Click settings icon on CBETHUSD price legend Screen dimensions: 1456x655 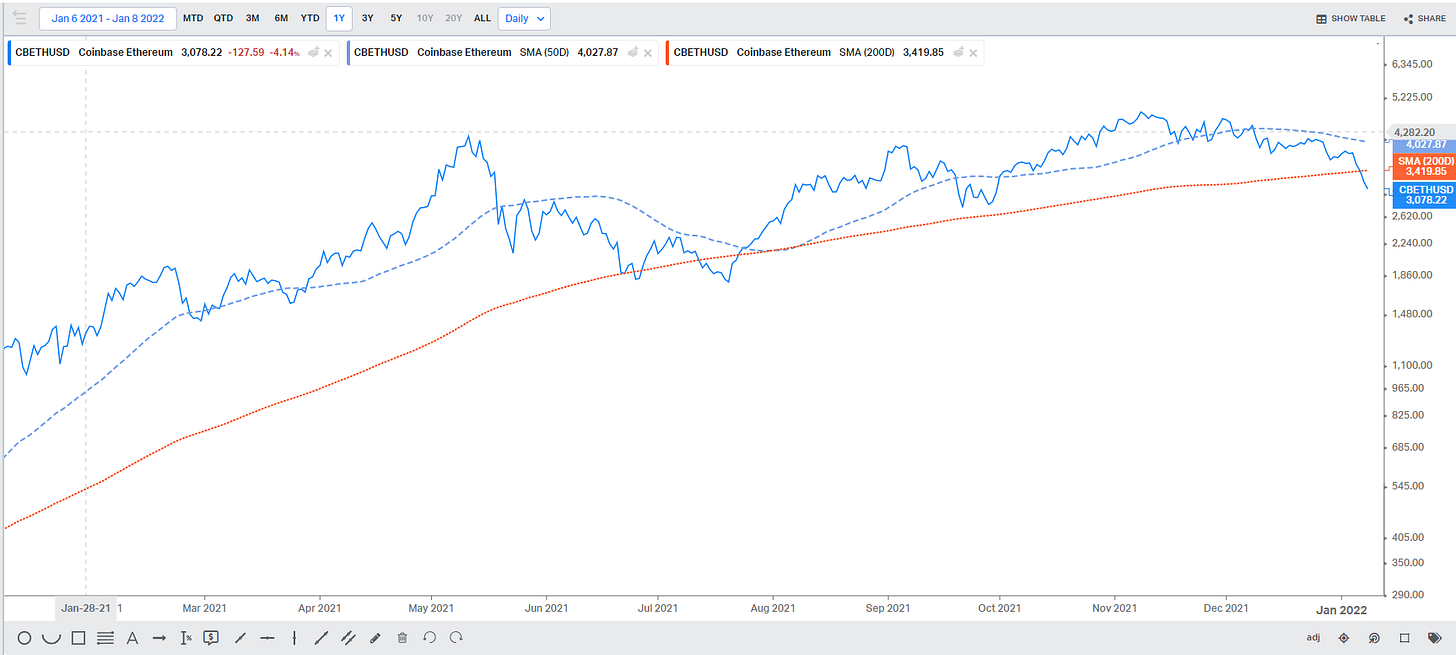(x=316, y=52)
